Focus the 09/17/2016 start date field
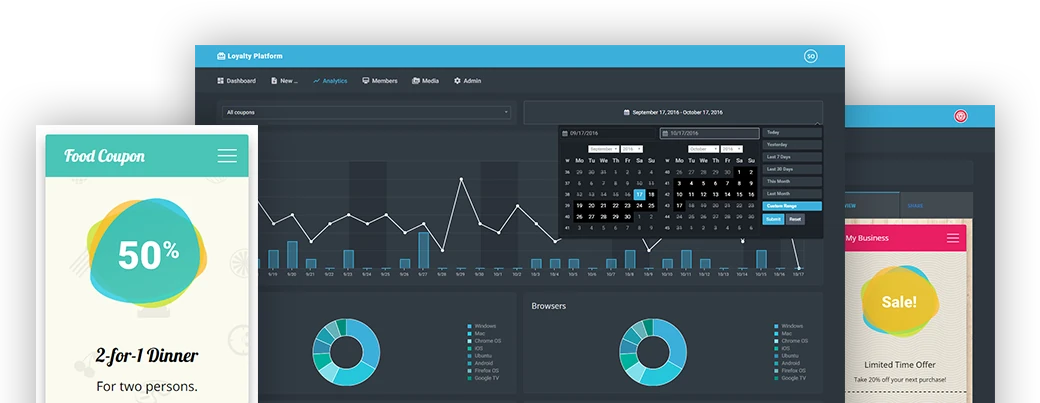1040x403 pixels. tap(609, 133)
